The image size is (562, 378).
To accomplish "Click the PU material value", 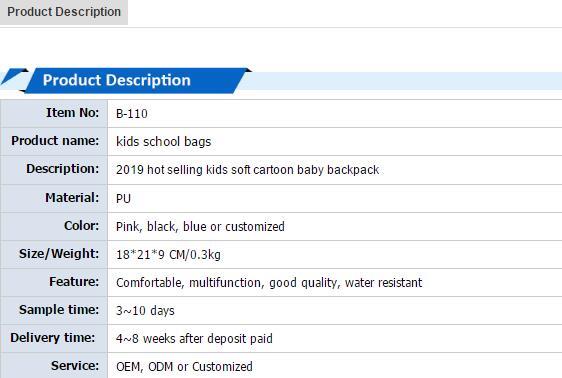I will coord(123,198).
